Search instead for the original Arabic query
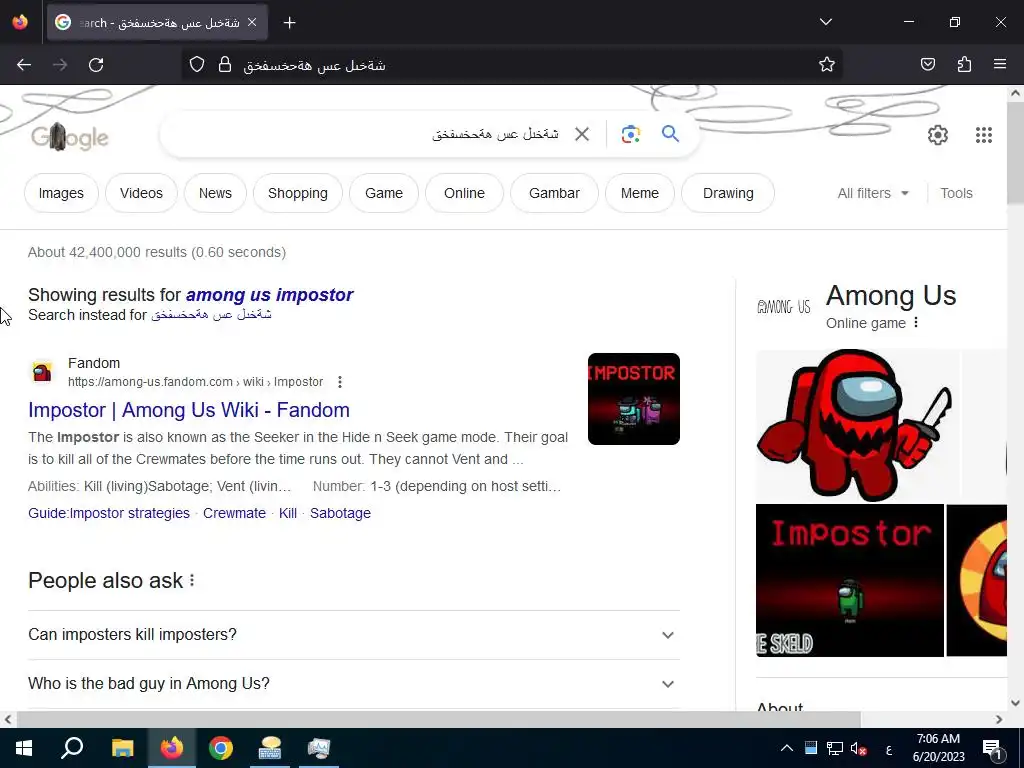This screenshot has width=1024, height=768. pyautogui.click(x=211, y=315)
